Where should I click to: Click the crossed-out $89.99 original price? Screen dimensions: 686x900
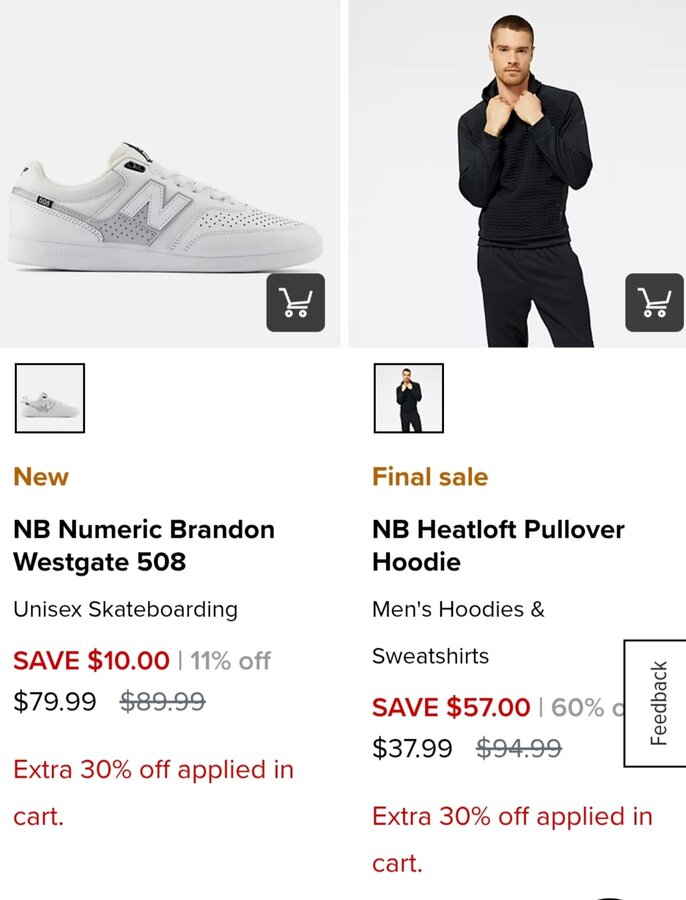point(162,702)
